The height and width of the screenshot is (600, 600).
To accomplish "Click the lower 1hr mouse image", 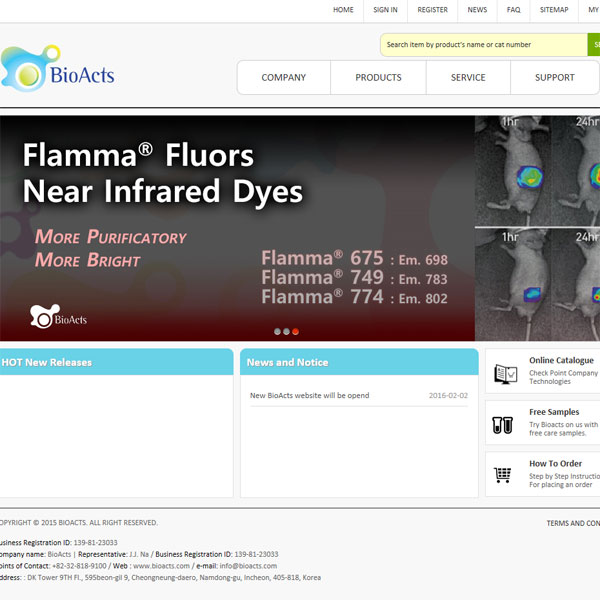I will click(x=513, y=285).
